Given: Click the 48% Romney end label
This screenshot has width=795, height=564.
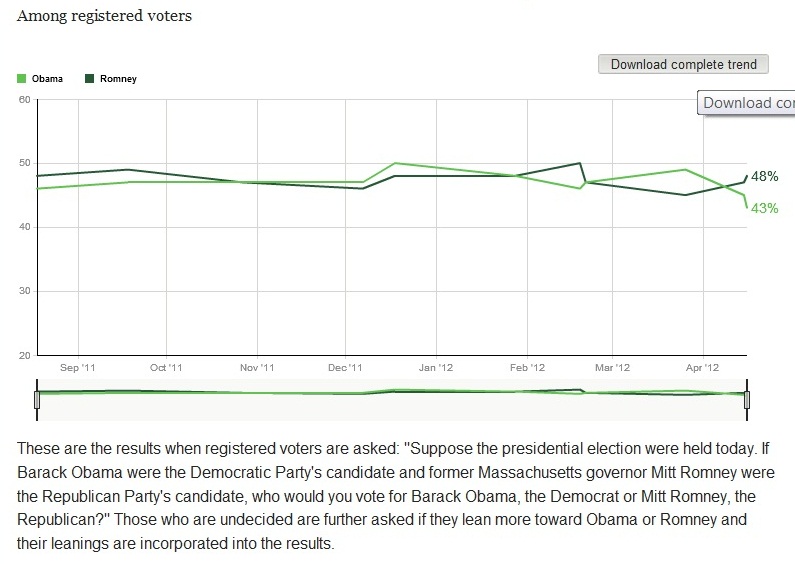Looking at the screenshot, I should point(765,176).
